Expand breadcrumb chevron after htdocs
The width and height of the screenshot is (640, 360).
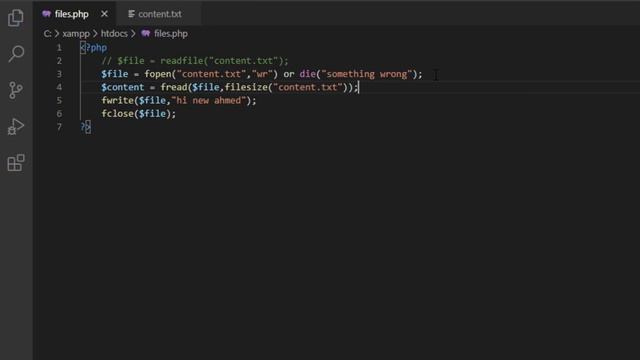[x=133, y=33]
